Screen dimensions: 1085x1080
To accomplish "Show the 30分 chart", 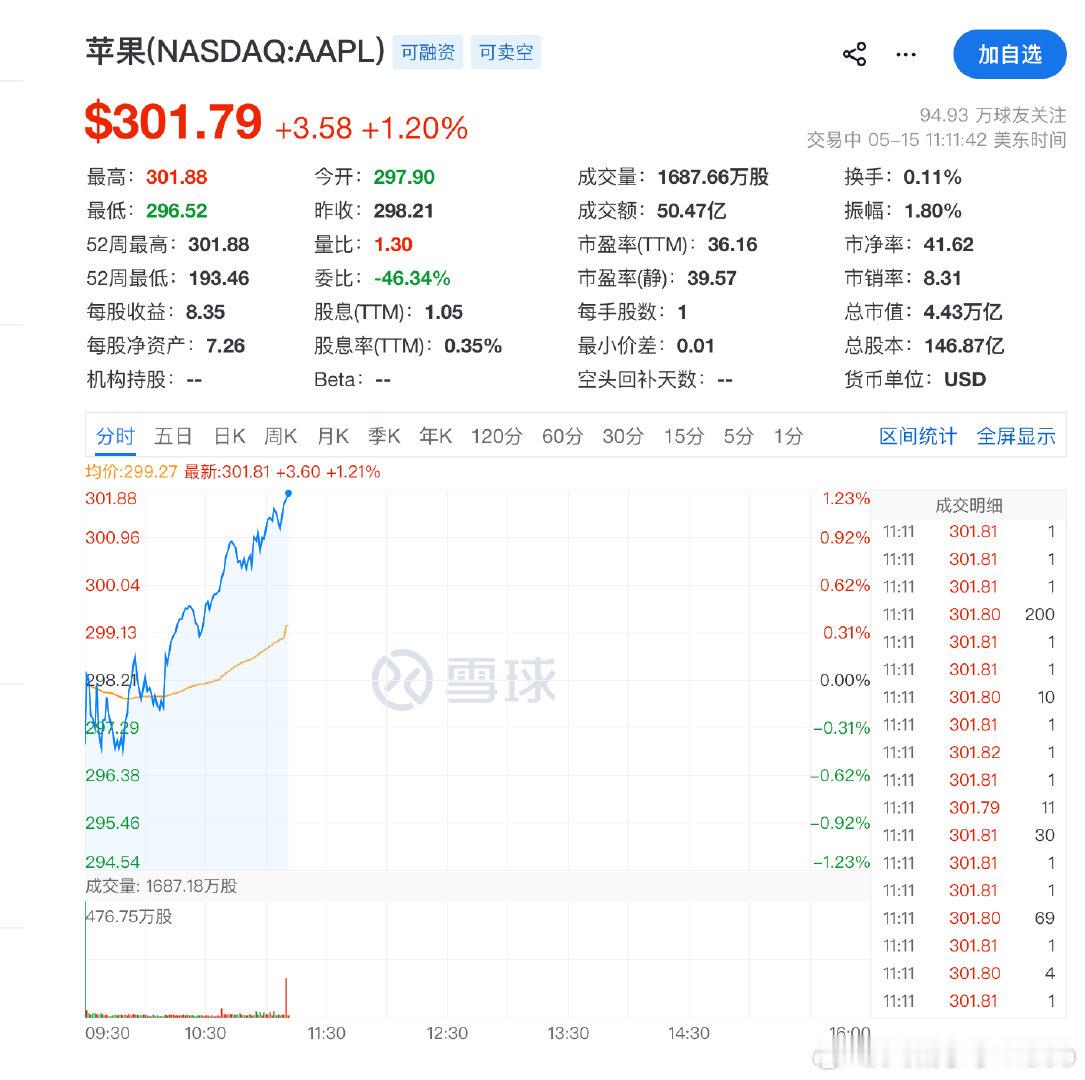I will [x=623, y=436].
